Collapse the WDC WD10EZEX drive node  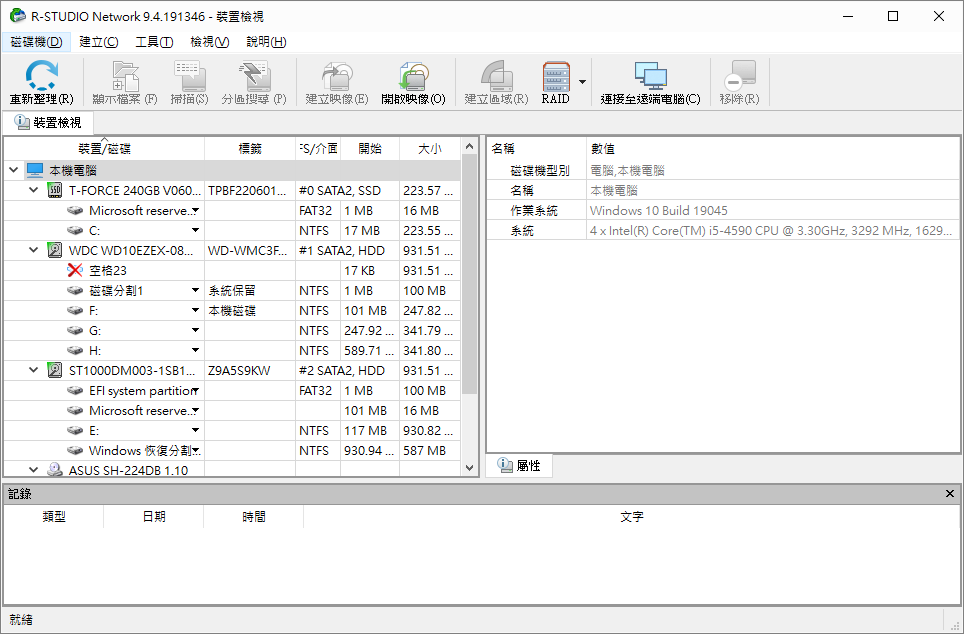click(34, 250)
